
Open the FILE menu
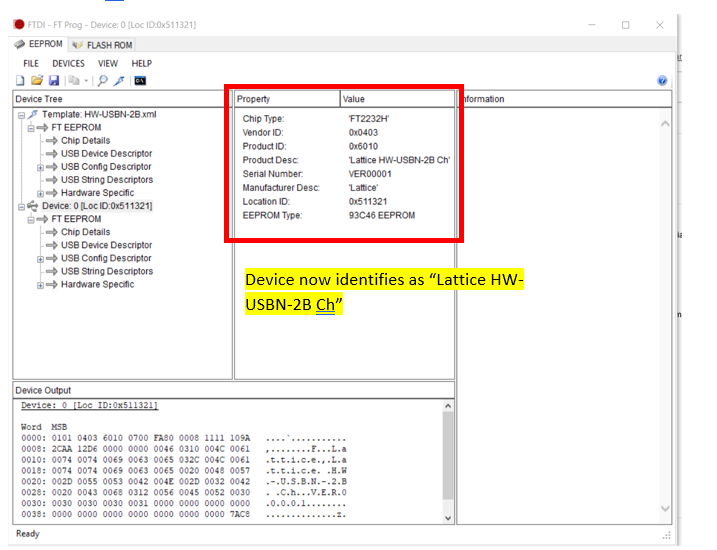[x=31, y=64]
